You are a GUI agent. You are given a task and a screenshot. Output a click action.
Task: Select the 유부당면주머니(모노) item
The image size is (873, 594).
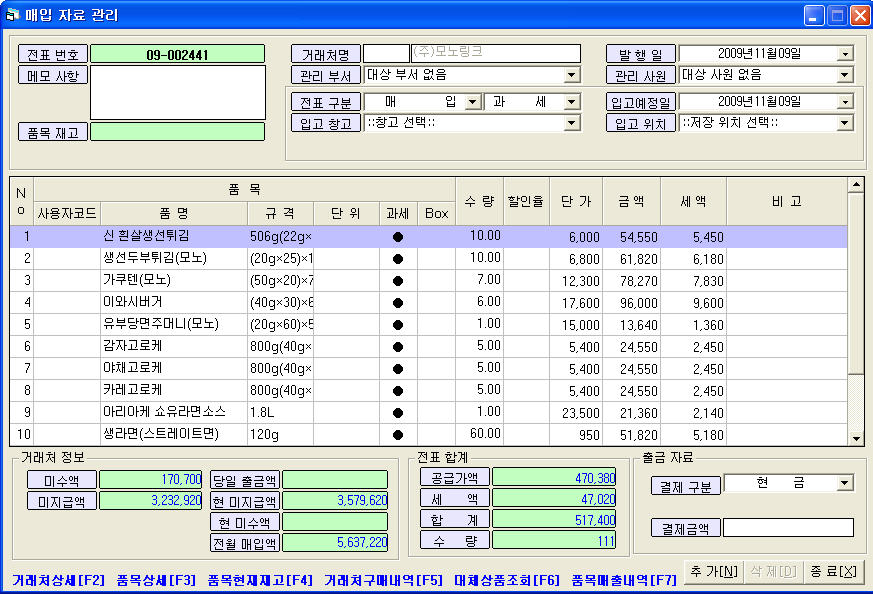pos(428,325)
